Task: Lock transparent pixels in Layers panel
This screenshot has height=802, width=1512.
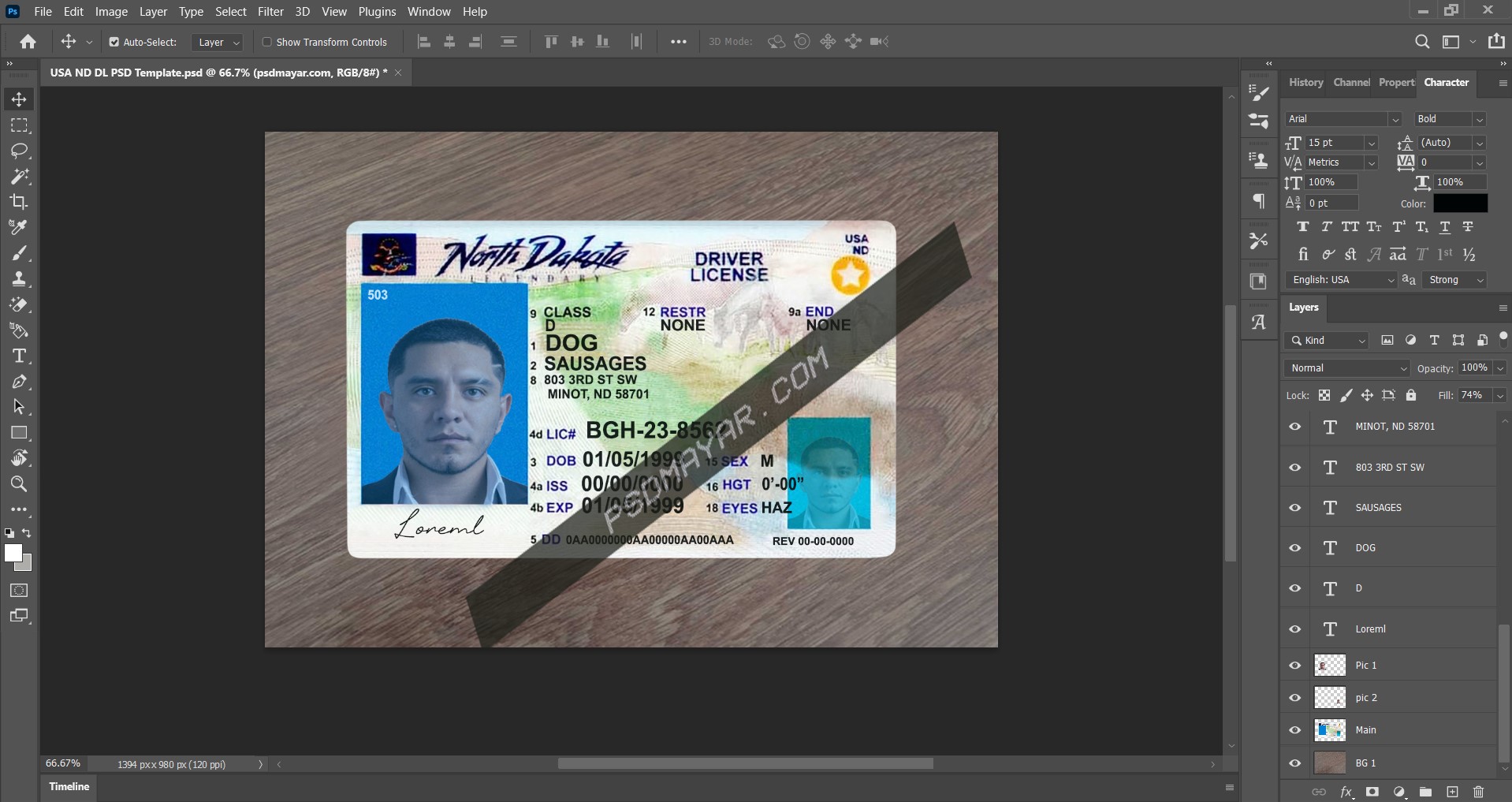Action: [x=1324, y=395]
